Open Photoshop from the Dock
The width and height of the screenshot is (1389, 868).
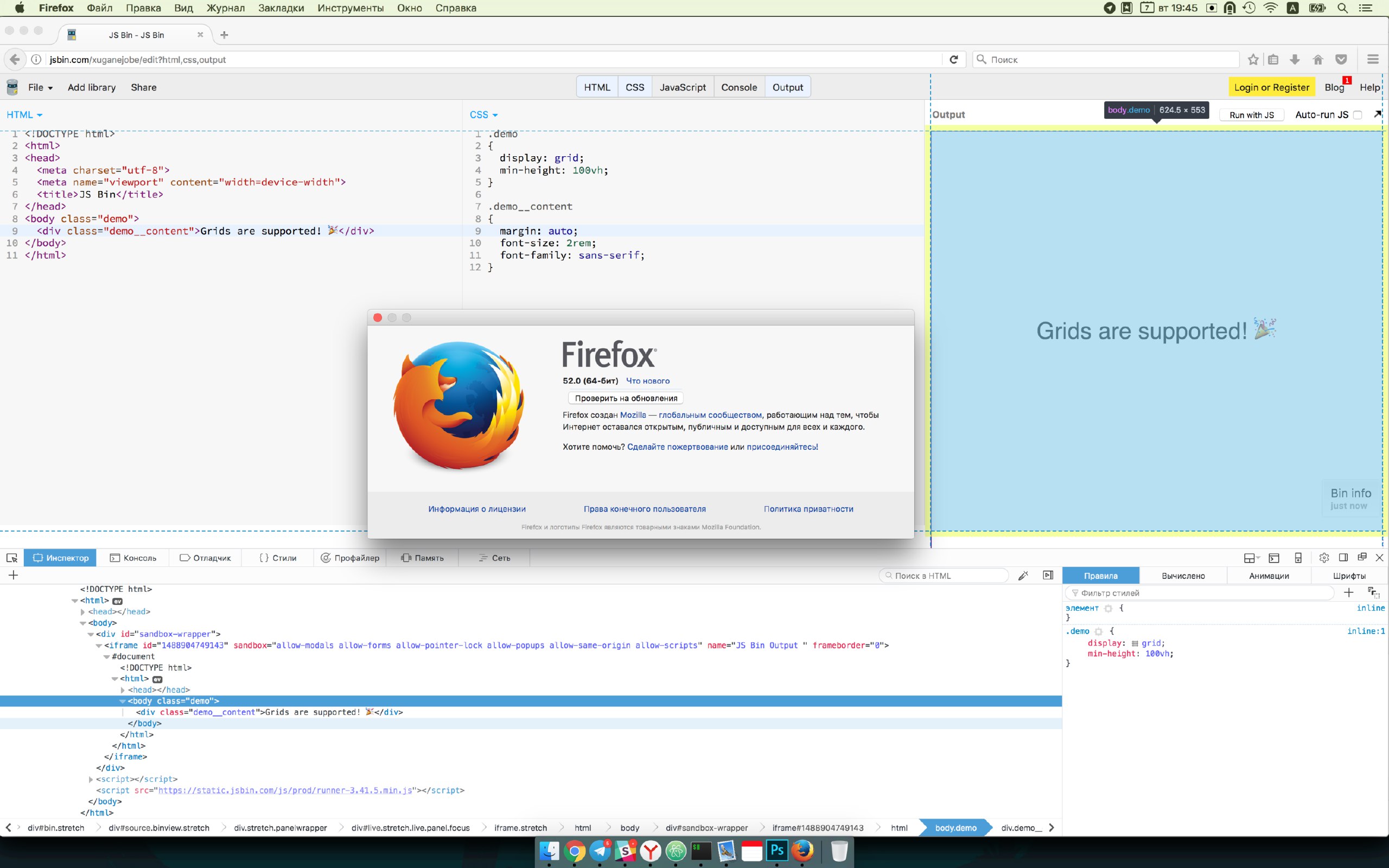777,850
